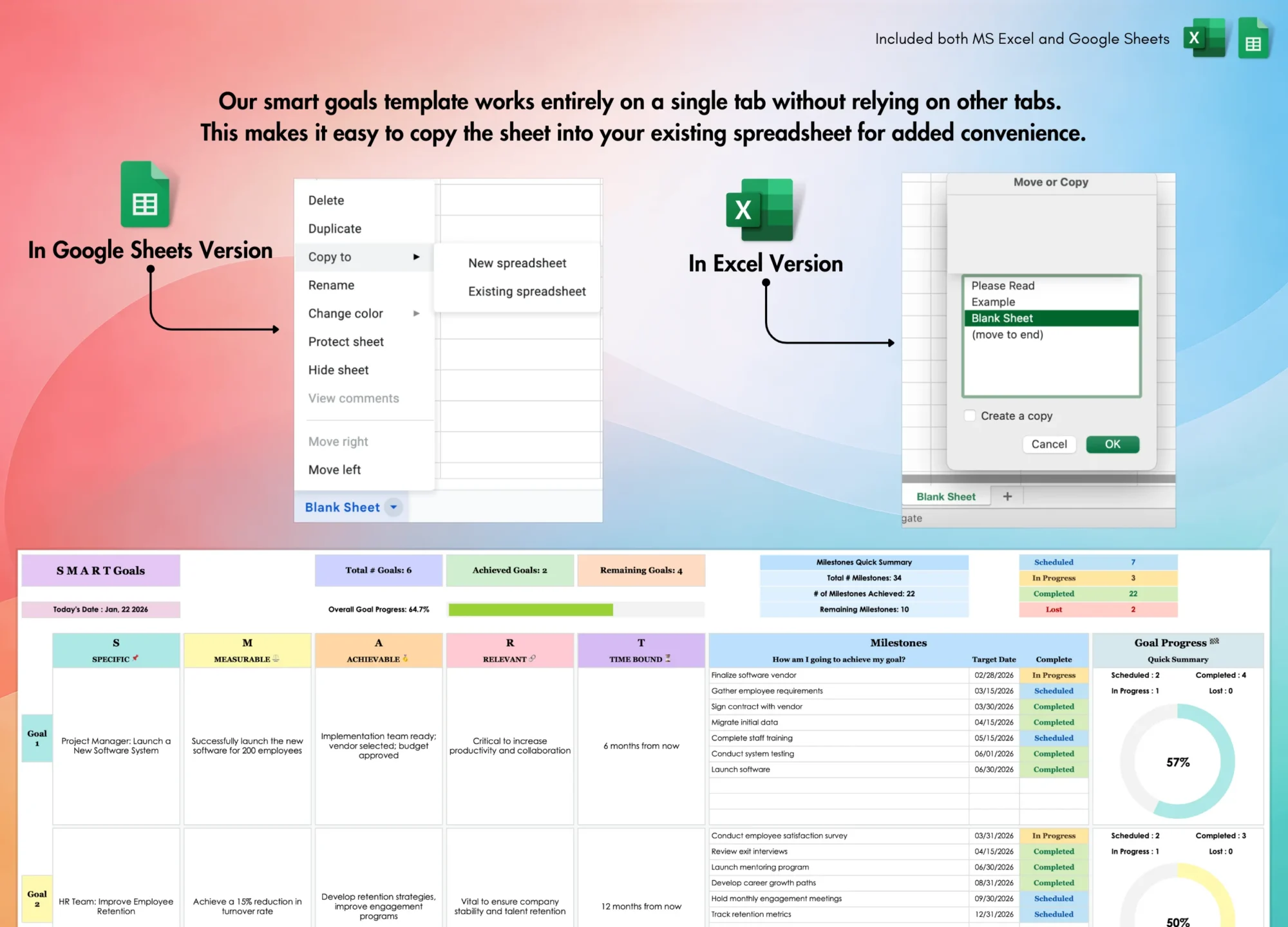
Task: Click the MEASURABLE column header
Action: click(247, 650)
